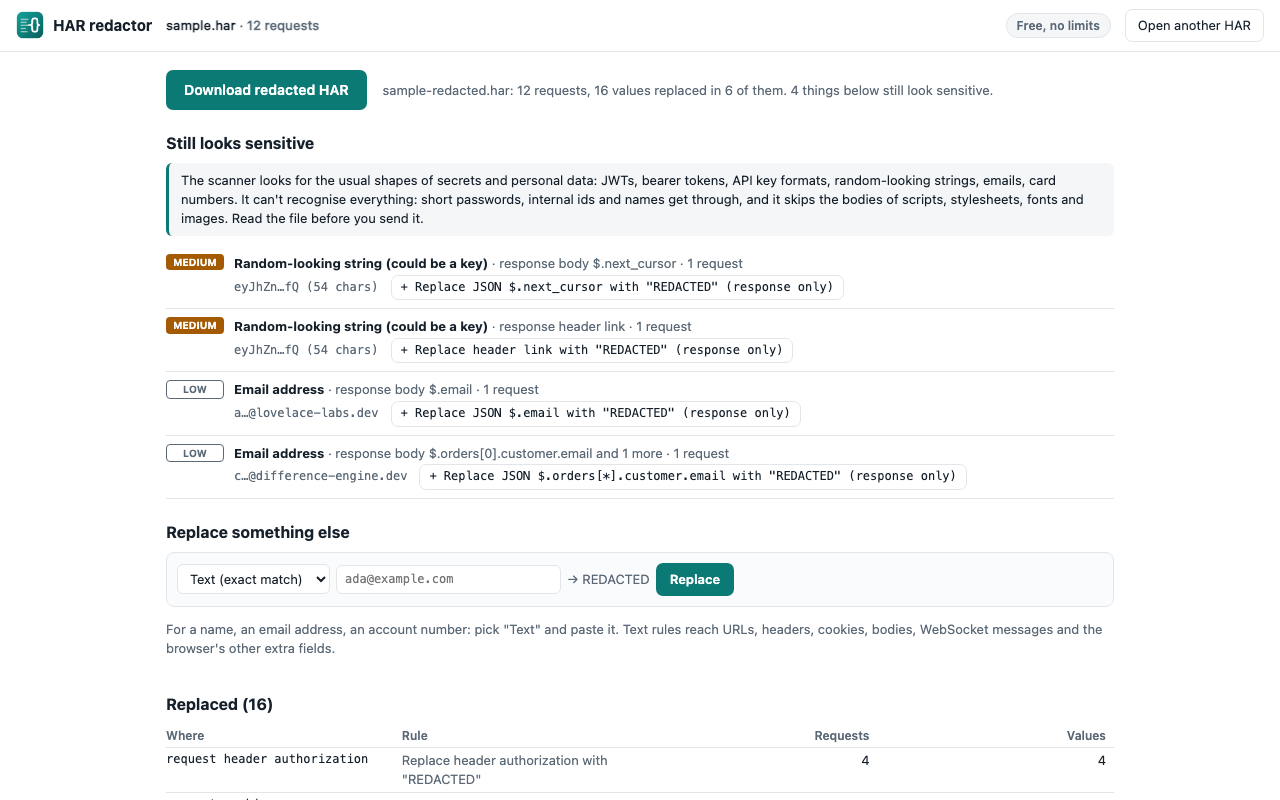Select the a…@lovelace-labs.dev value

[x=306, y=413]
